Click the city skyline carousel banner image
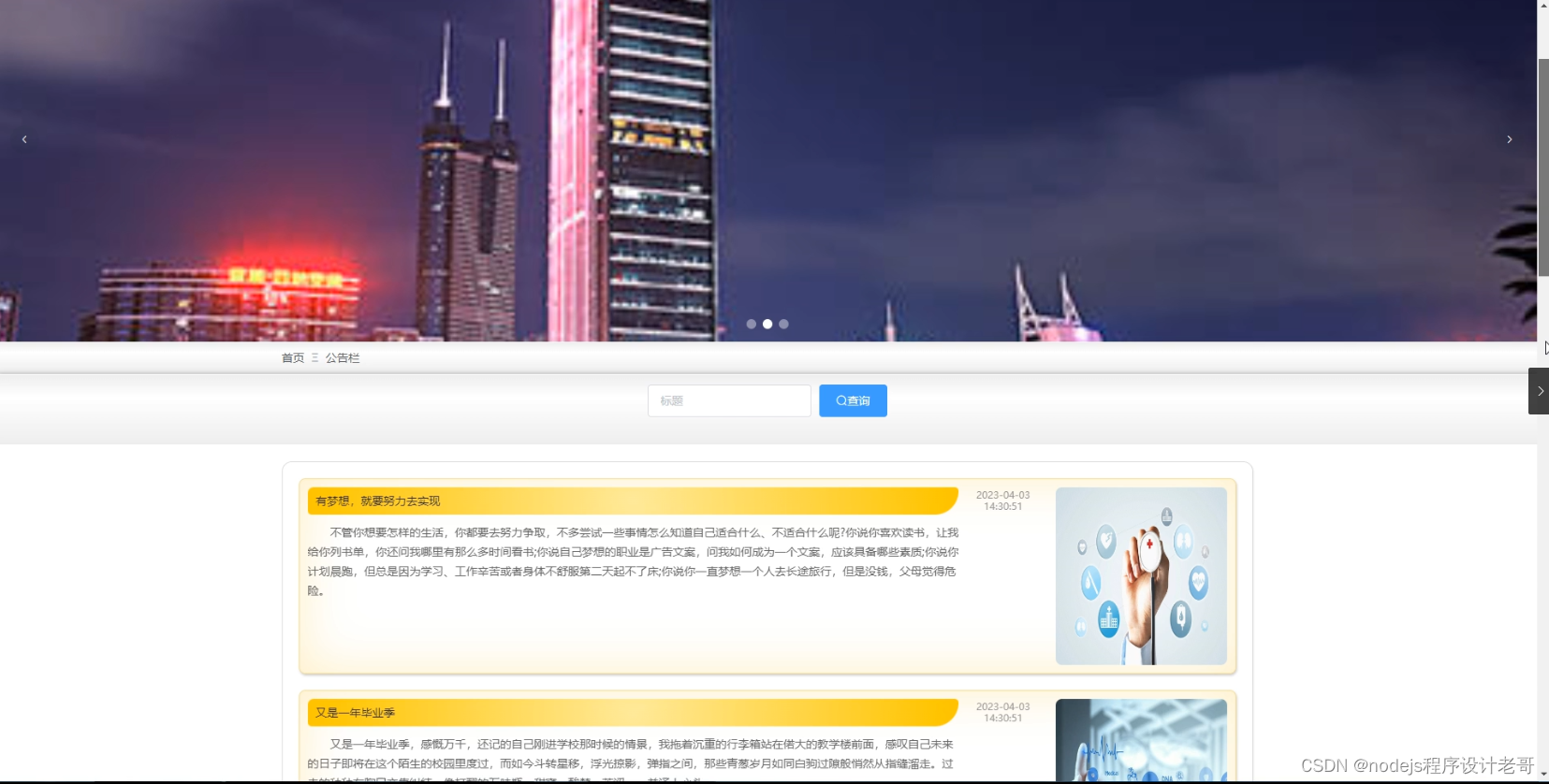This screenshot has width=1549, height=784. (x=767, y=170)
